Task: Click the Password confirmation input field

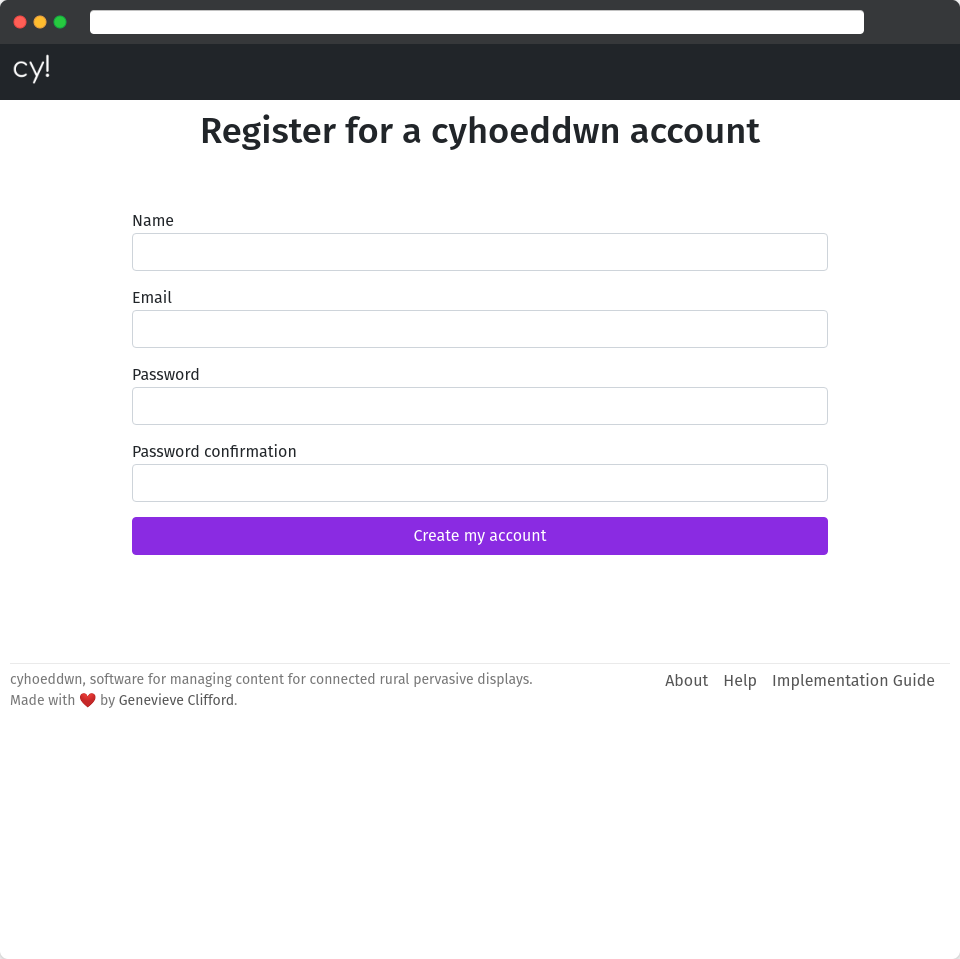Action: [x=480, y=483]
